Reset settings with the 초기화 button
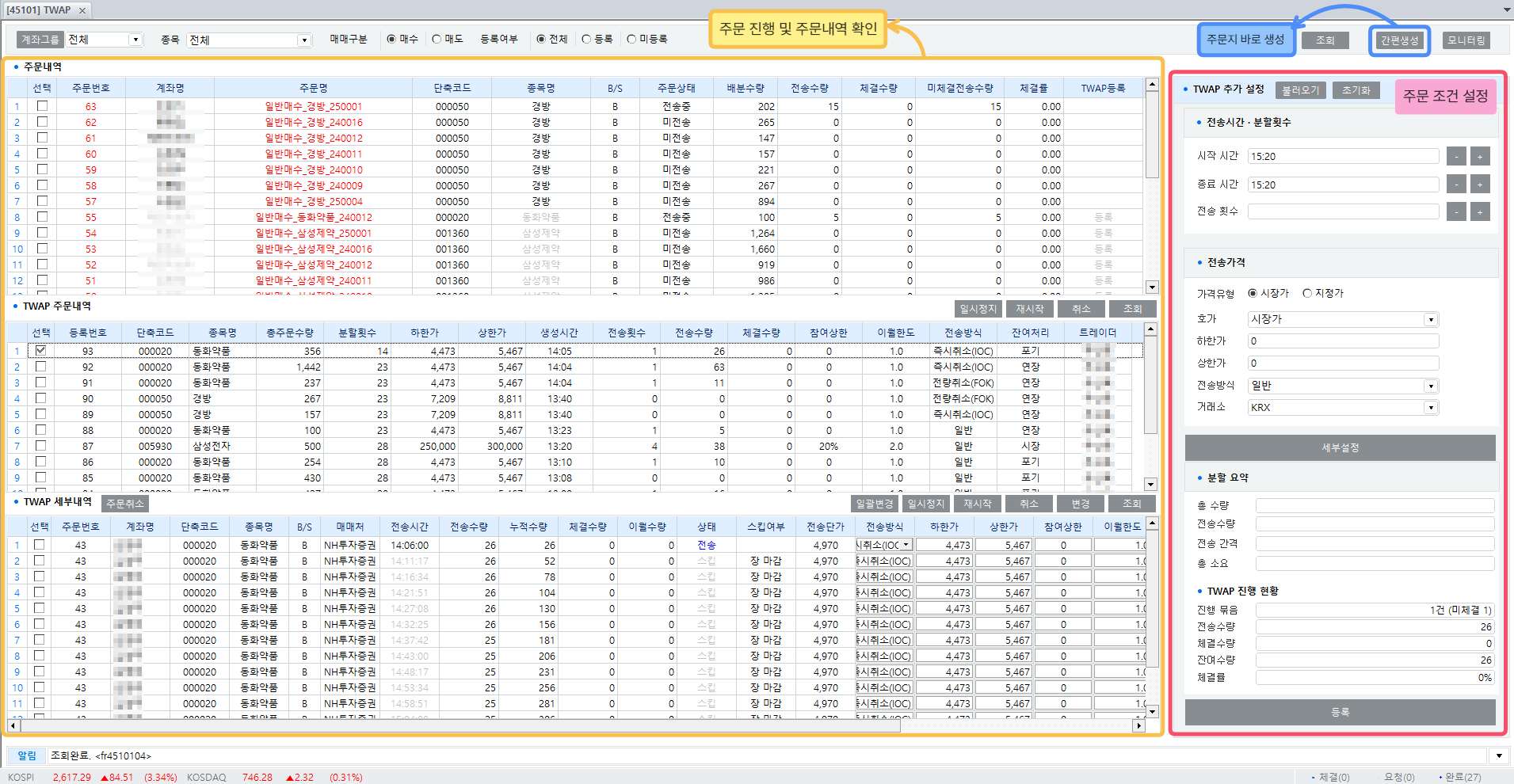1514x784 pixels. 1356,90
